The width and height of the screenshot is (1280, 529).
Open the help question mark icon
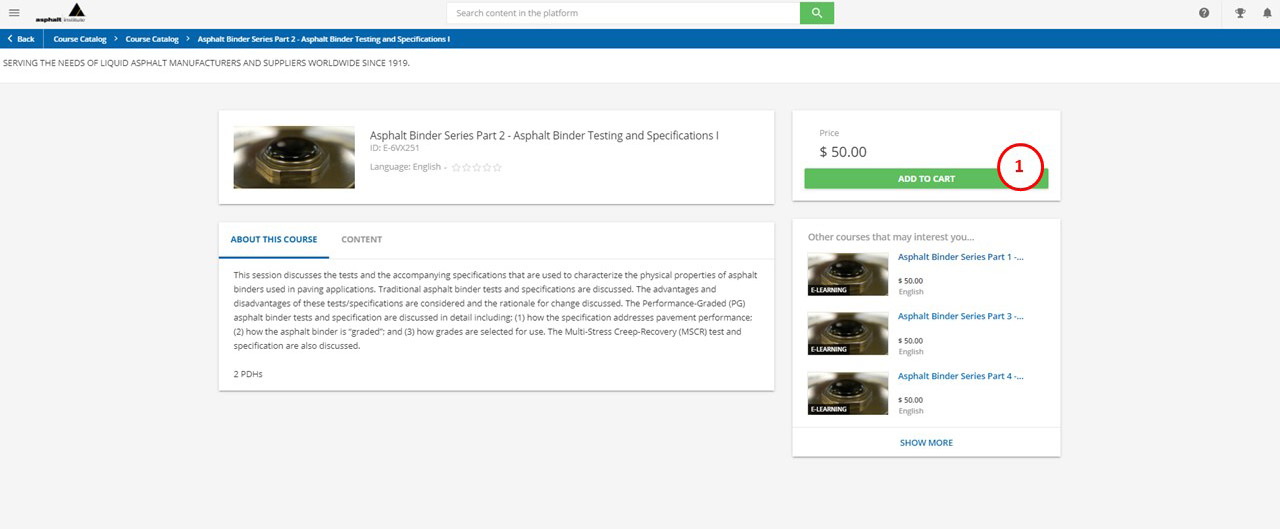(x=1204, y=13)
